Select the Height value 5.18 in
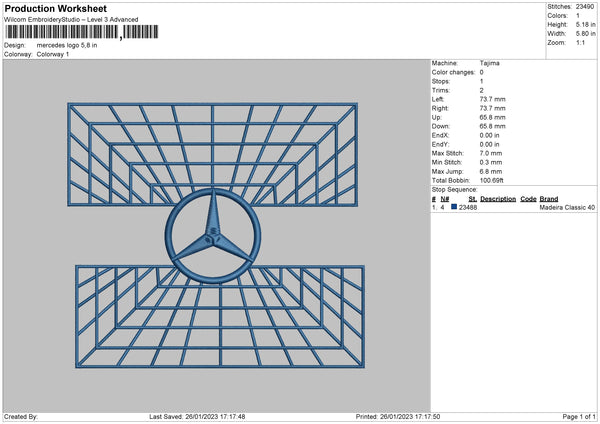This screenshot has height=424, width=600. pyautogui.click(x=585, y=24)
